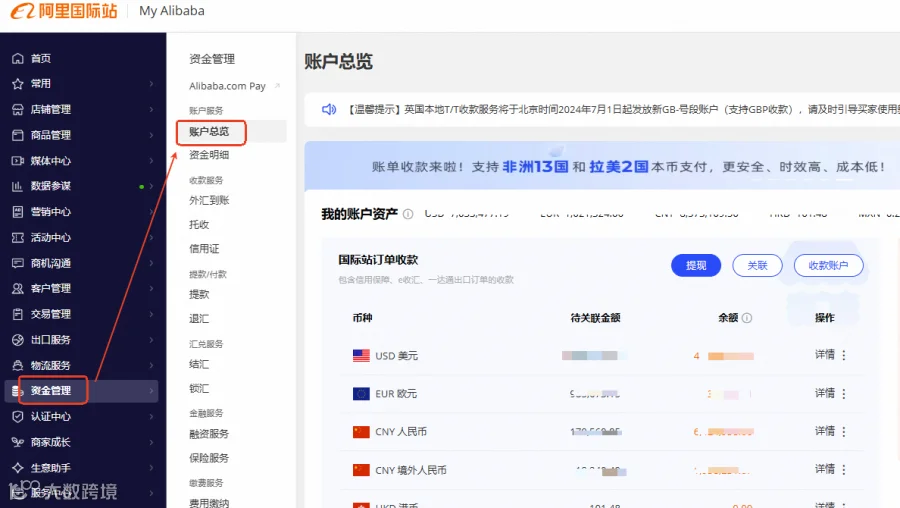Click the shield icon for 认证中心

18,416
